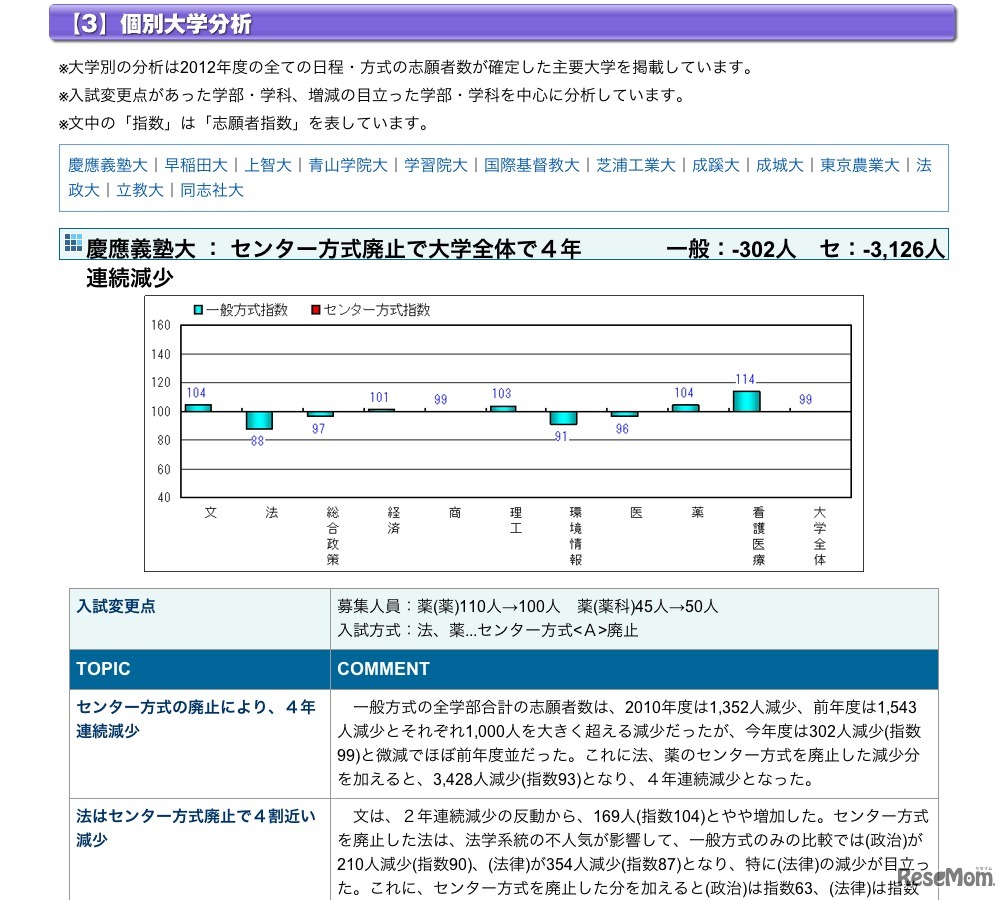The width and height of the screenshot is (1008, 900).
Task: Open the 成城大 link
Action: coord(780,165)
